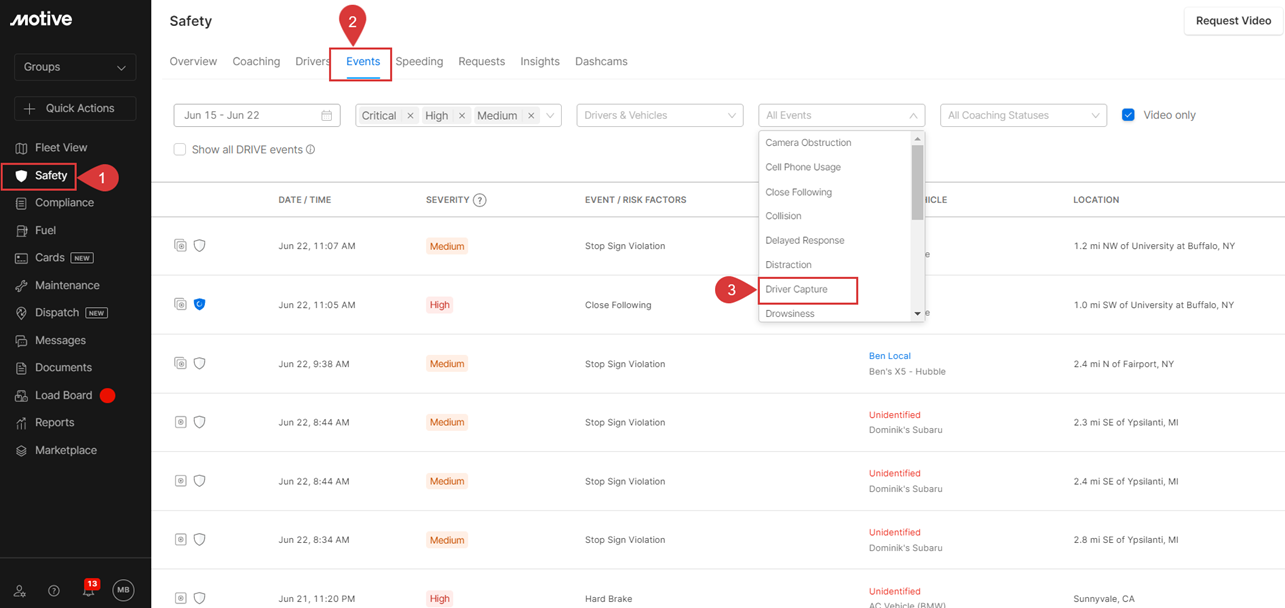Open All Coaching Statuses dropdown
Image resolution: width=1285 pixels, height=608 pixels.
tap(1023, 116)
